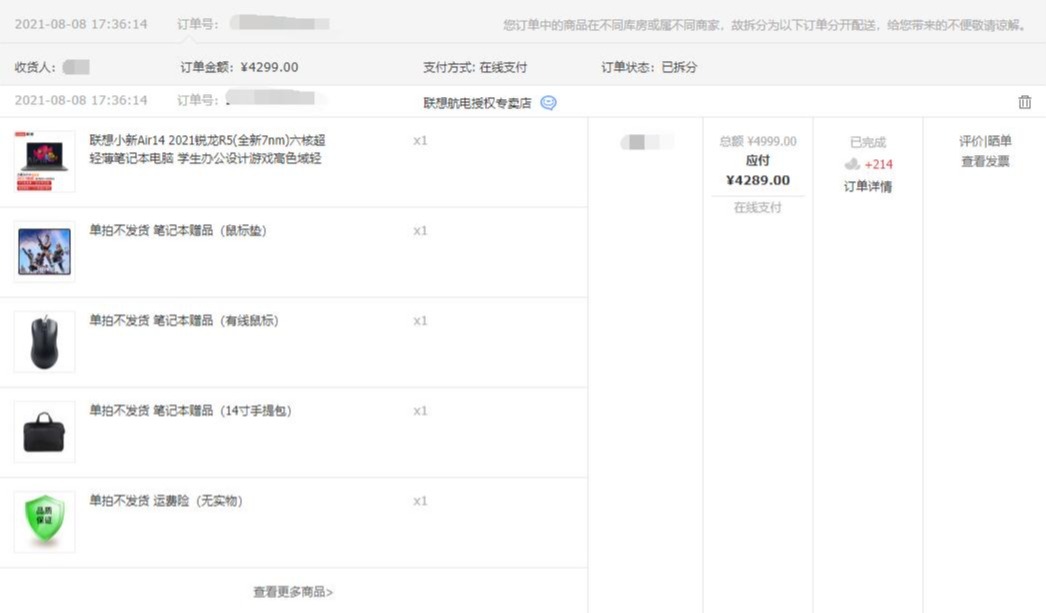Open the 联想小新Air14 2021 product title
The image size is (1046, 613).
pos(207,149)
